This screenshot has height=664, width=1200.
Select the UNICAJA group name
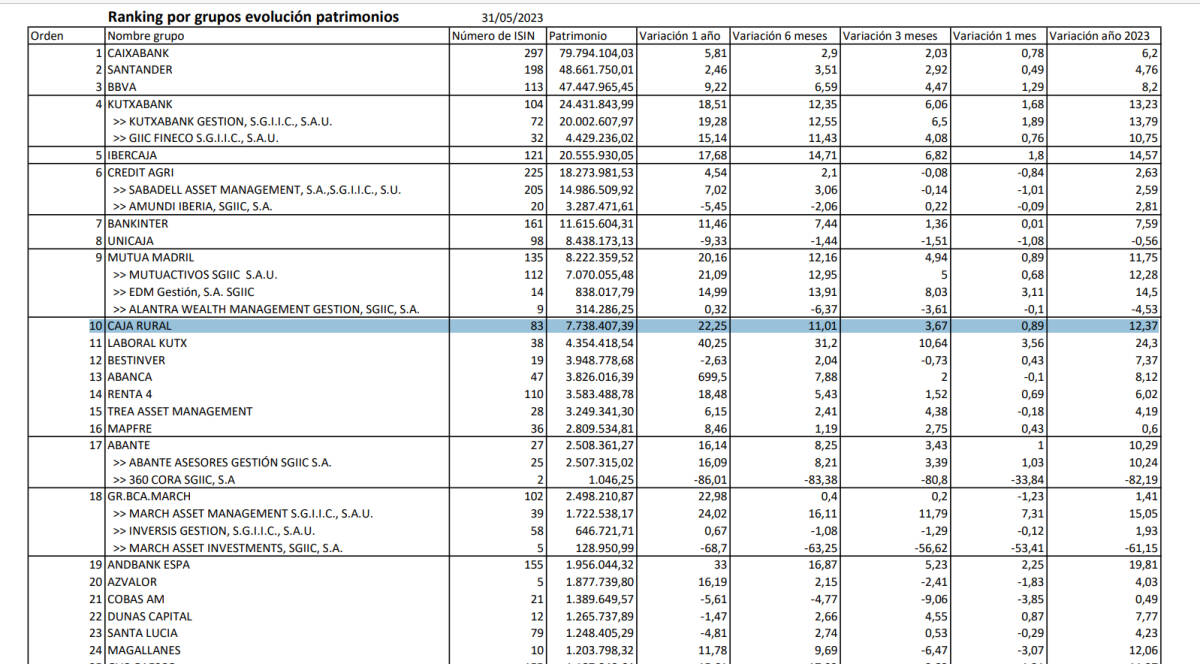[131, 240]
